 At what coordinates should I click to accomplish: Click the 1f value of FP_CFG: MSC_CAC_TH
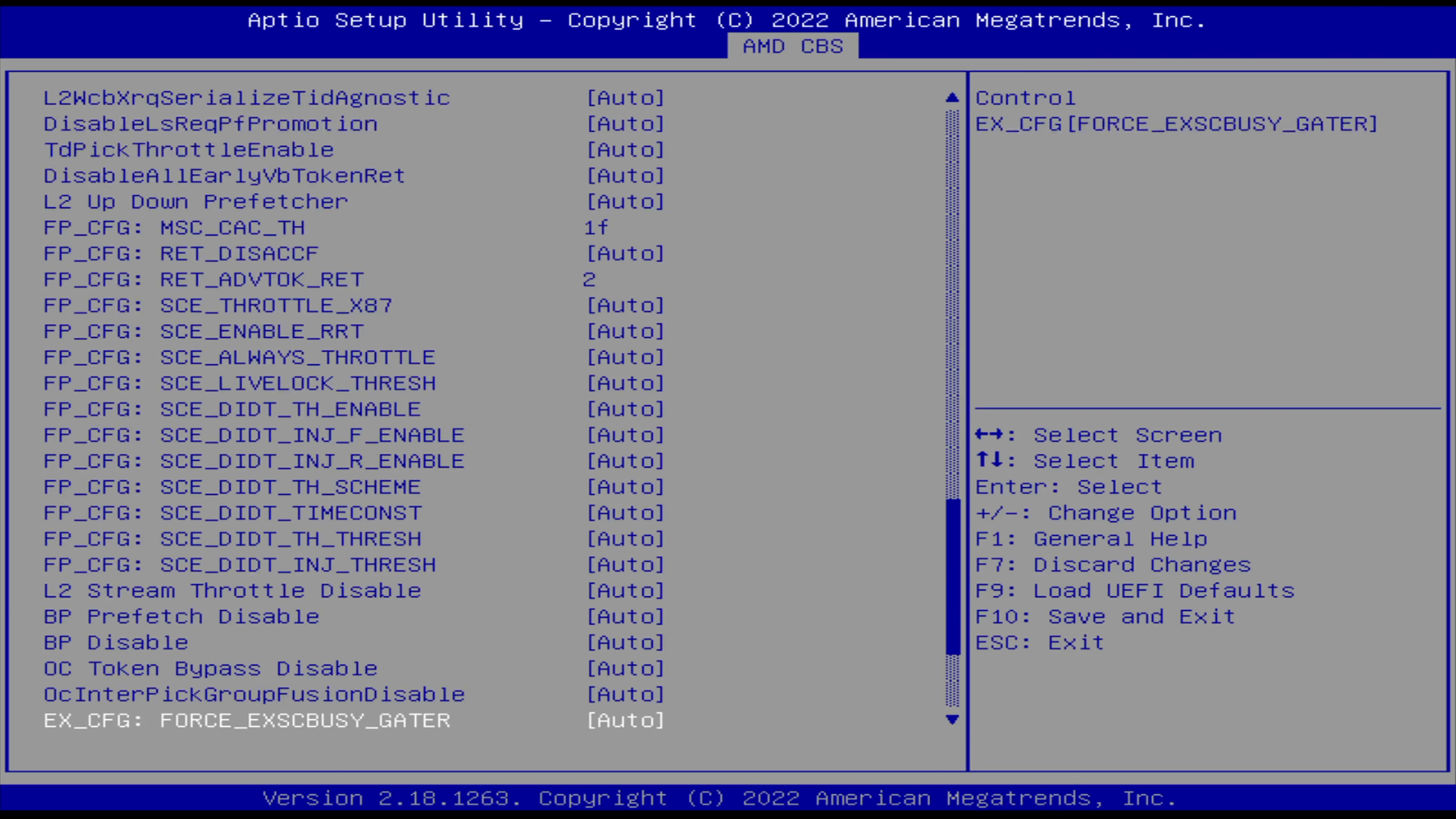tap(596, 228)
